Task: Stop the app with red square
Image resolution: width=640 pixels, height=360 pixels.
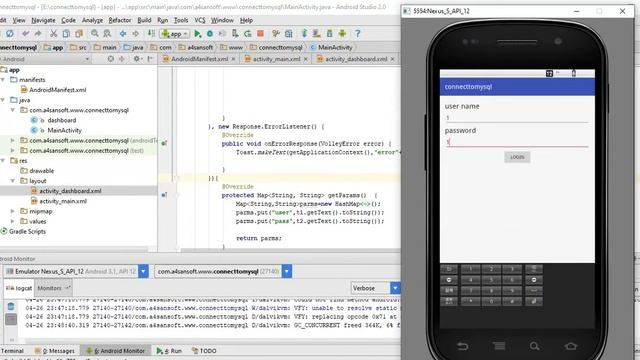Action: (260, 33)
